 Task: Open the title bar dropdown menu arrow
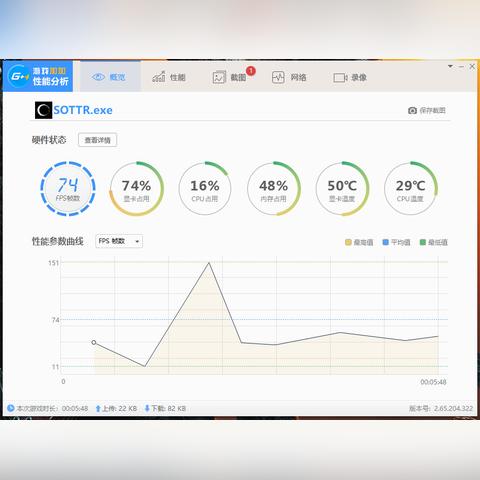click(x=450, y=66)
